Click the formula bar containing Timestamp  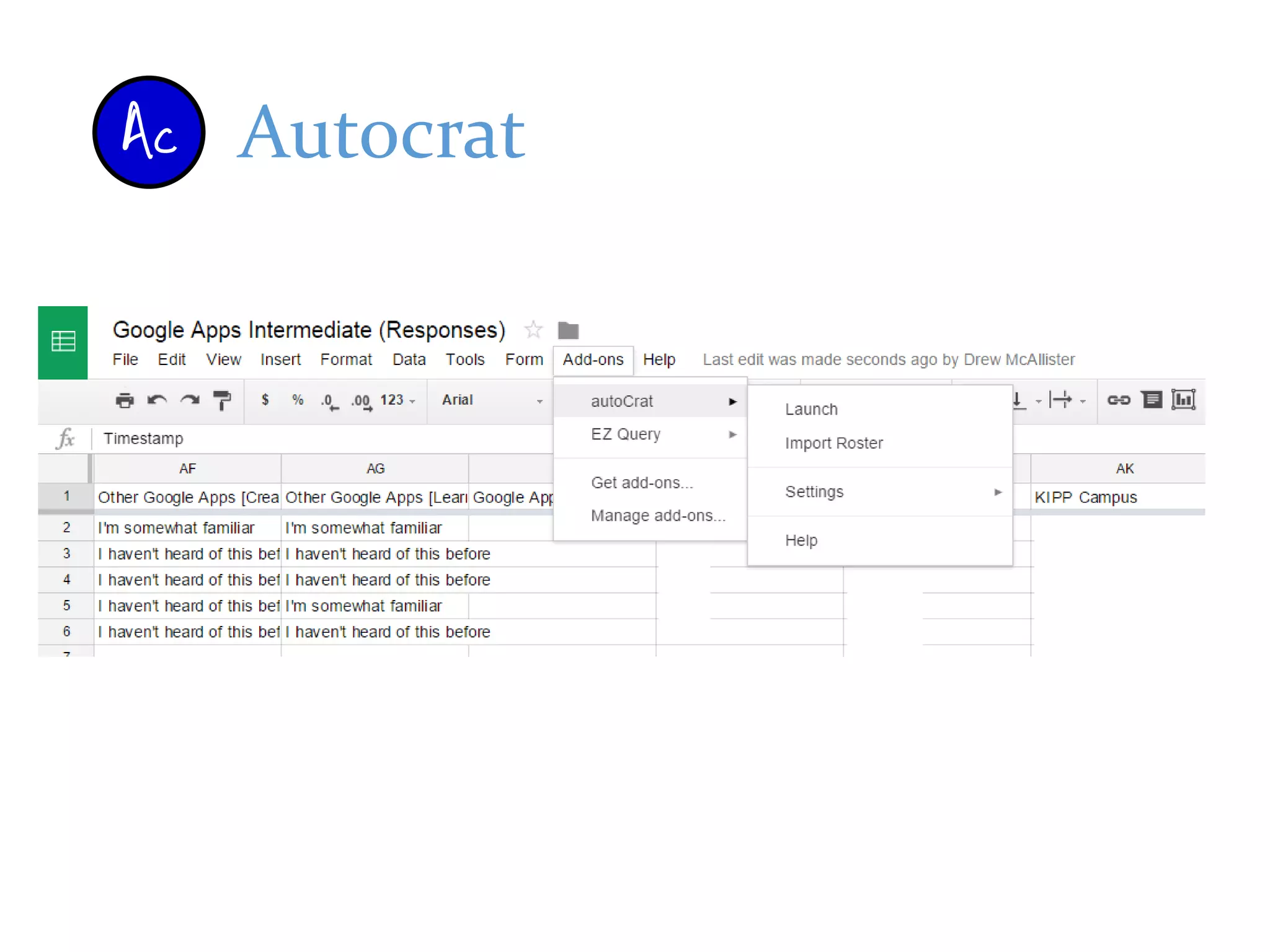pos(322,439)
